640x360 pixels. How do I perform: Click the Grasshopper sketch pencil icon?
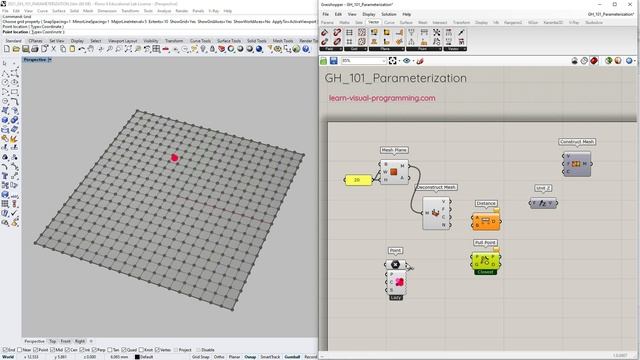pyautogui.click(x=420, y=61)
